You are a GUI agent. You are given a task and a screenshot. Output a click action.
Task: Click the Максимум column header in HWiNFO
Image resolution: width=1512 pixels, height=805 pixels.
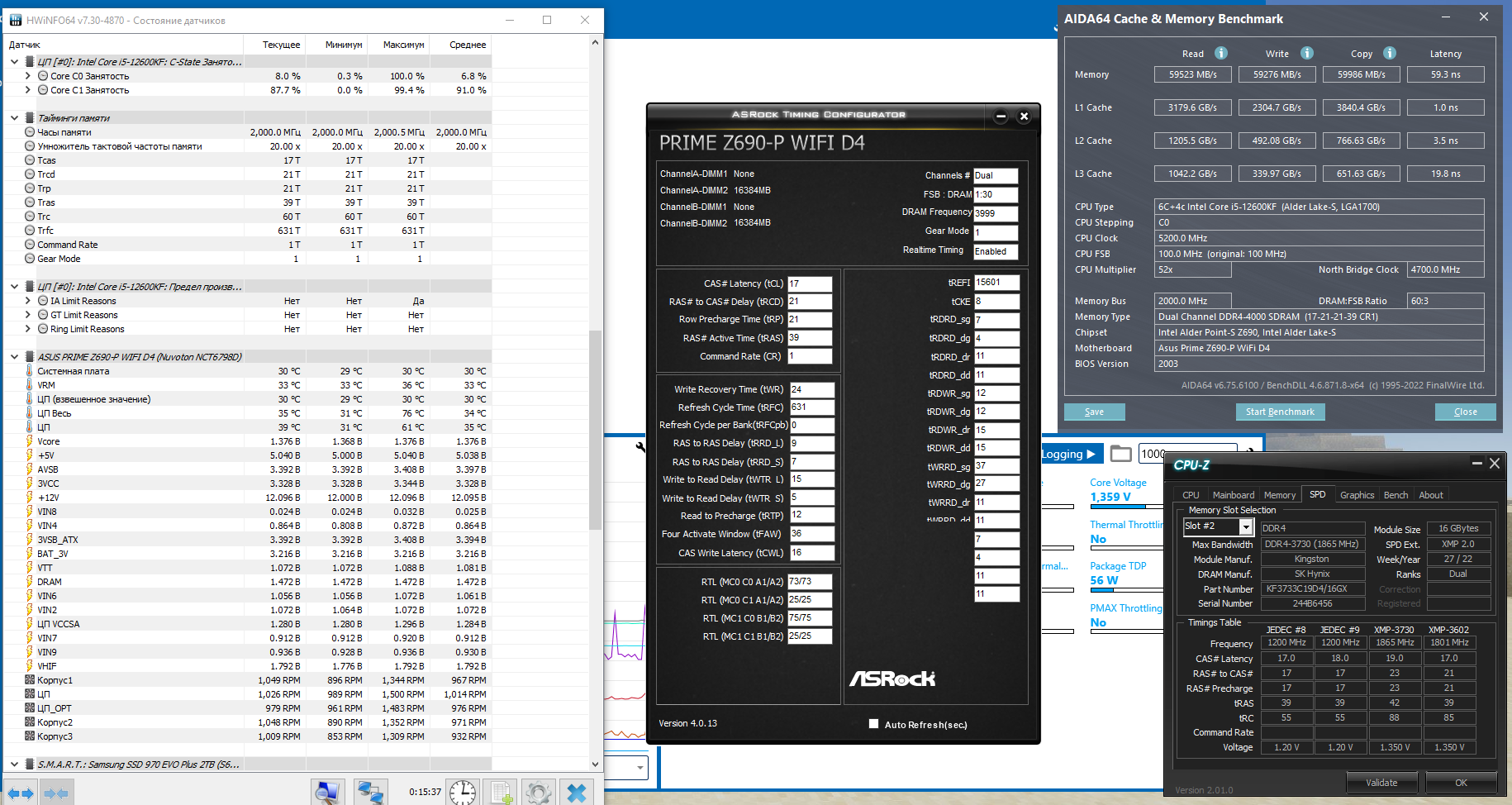403,45
